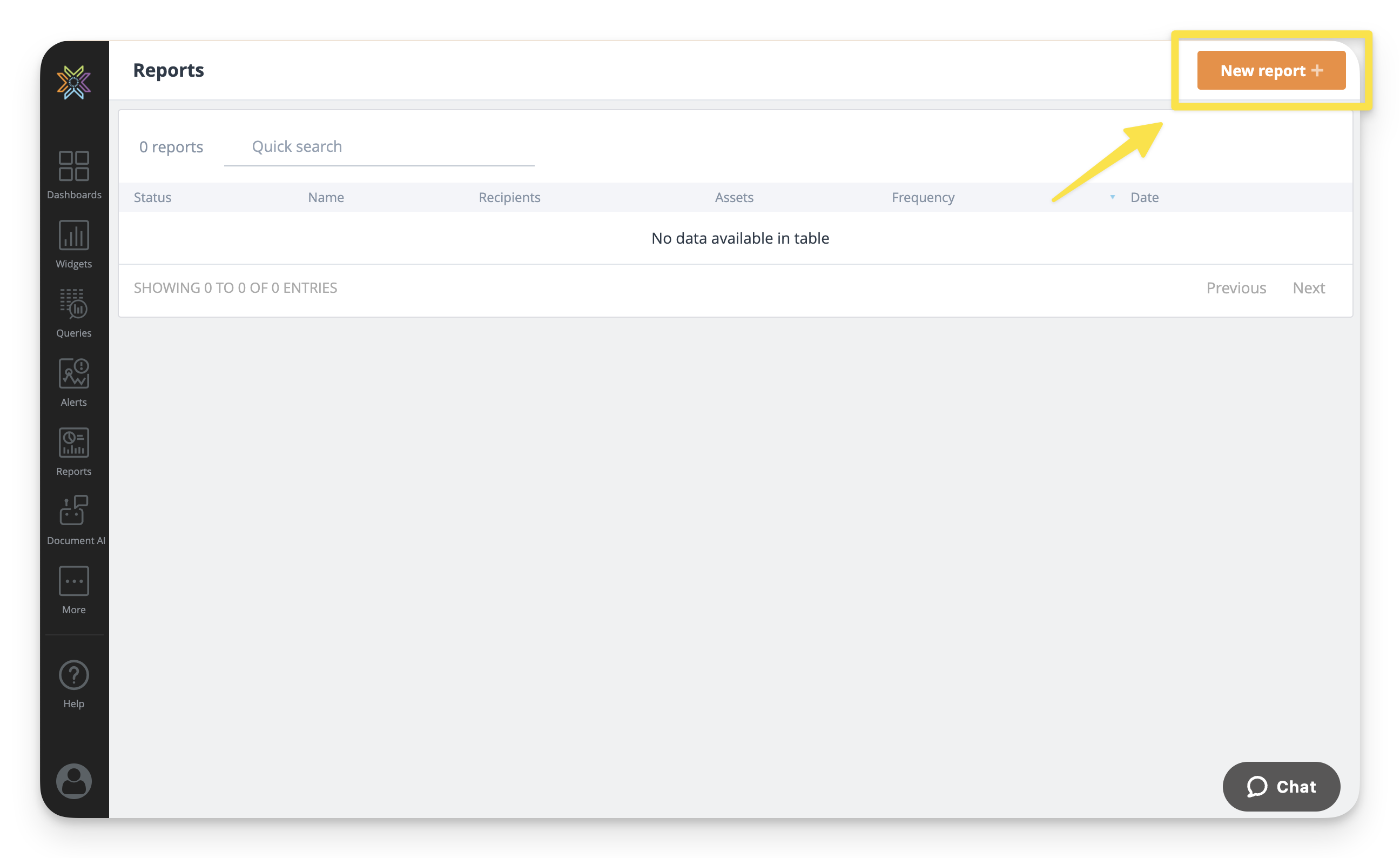The height and width of the screenshot is (858, 1400).
Task: Sort table by Frequency column
Action: tap(922, 197)
